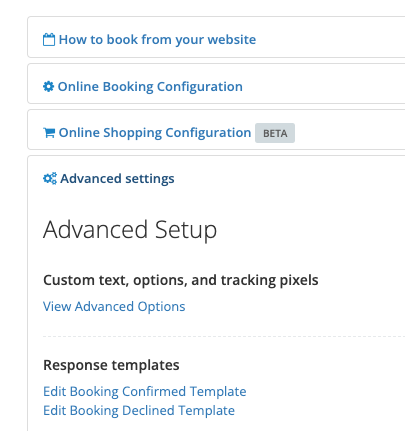Click the Custom text, options, tracking pixels heading
Image resolution: width=405 pixels, height=431 pixels.
tap(181, 280)
